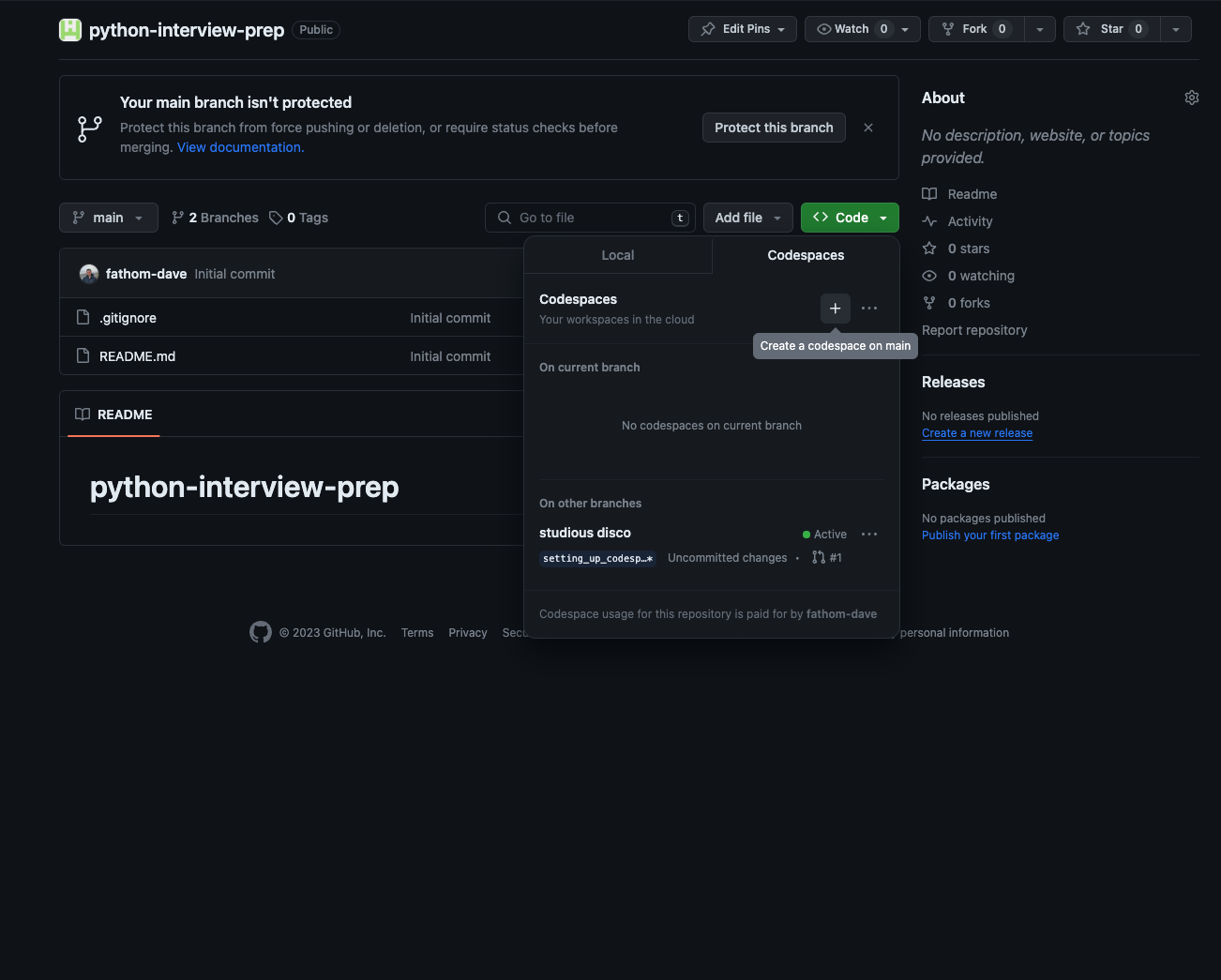This screenshot has height=980, width=1221.
Task: Open the .gitignore file
Action: click(x=128, y=318)
